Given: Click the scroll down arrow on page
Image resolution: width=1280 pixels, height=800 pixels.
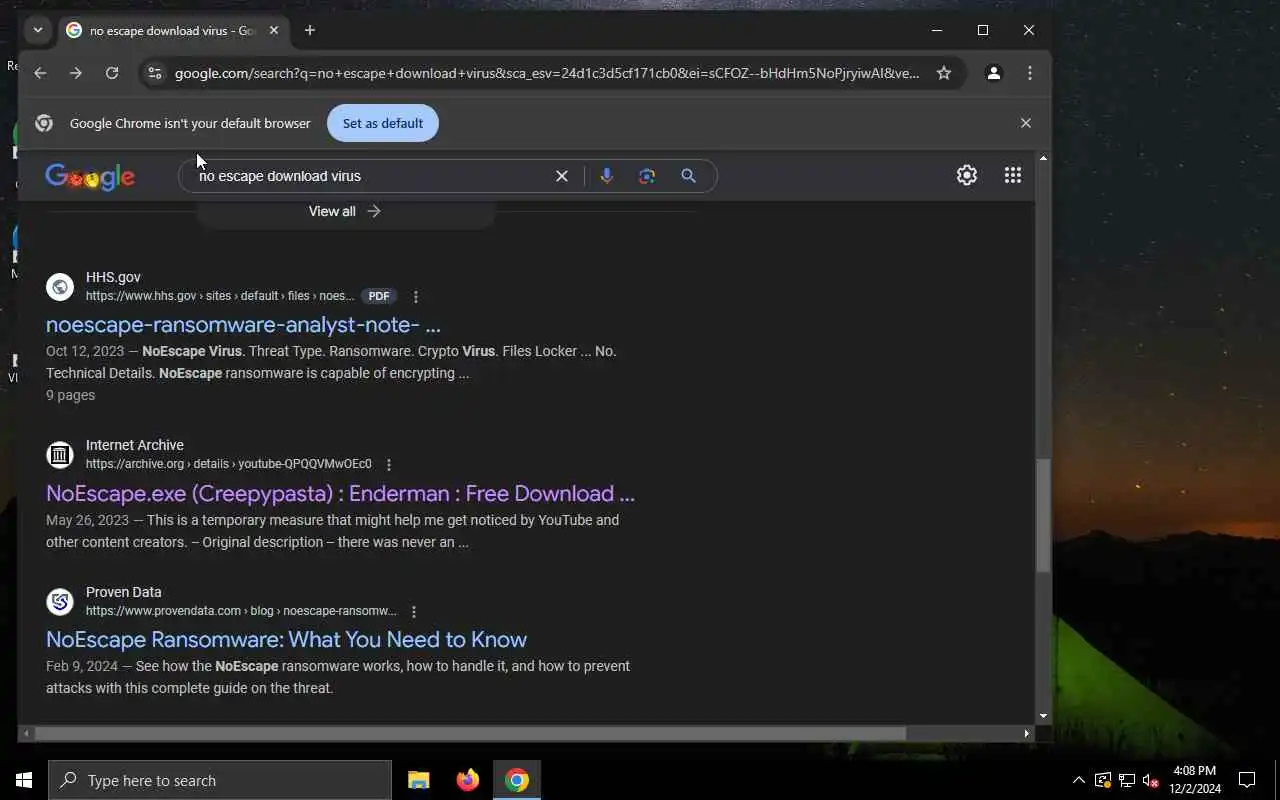Looking at the screenshot, I should tap(1043, 716).
